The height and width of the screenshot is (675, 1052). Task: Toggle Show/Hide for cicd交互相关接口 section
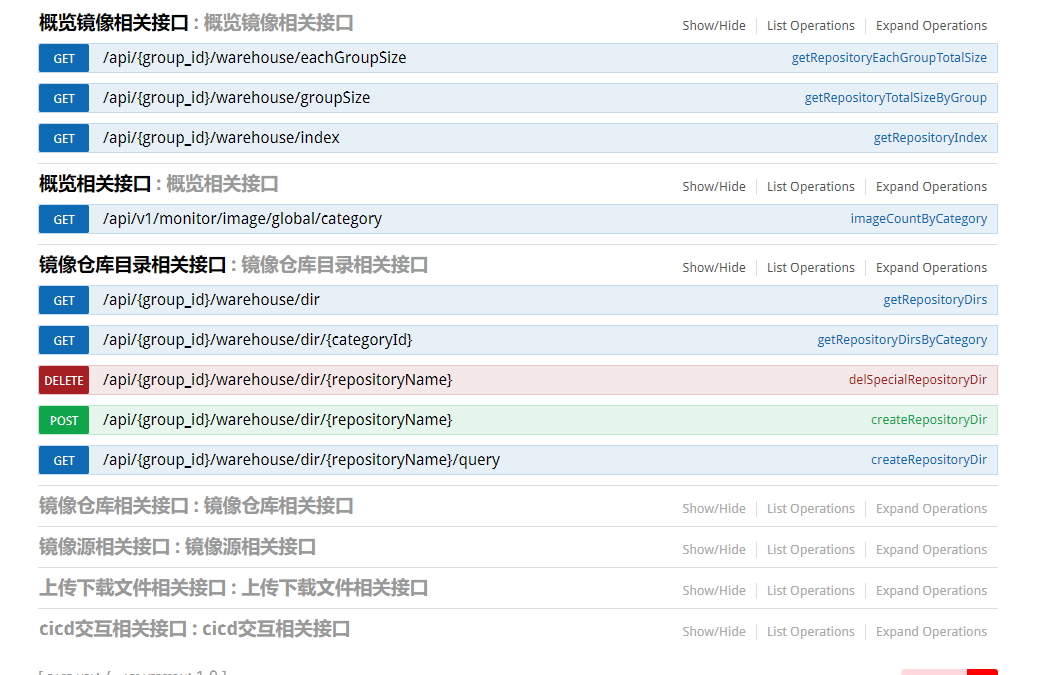pyautogui.click(x=714, y=631)
